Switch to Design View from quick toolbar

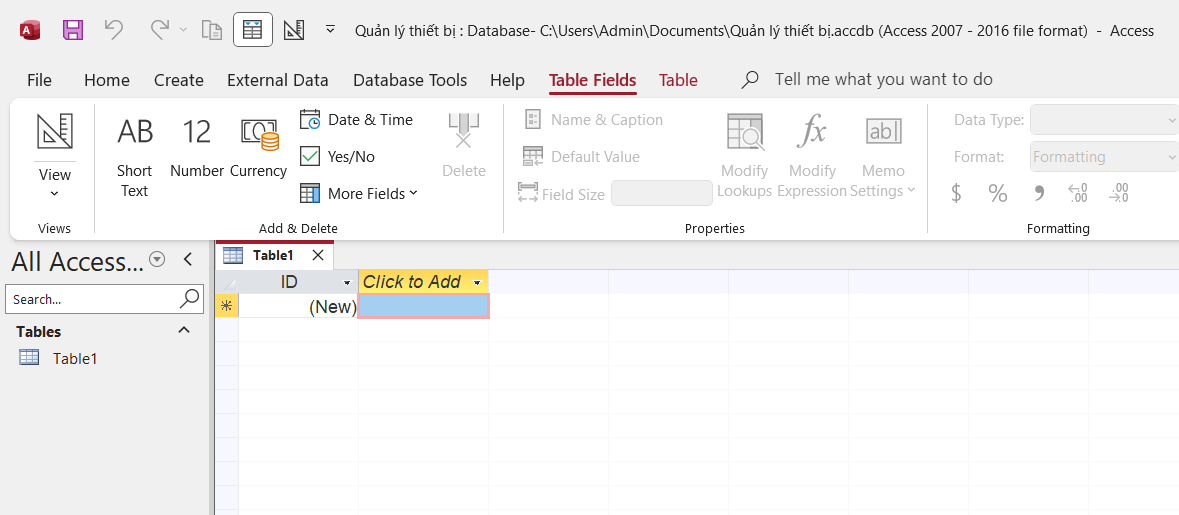point(293,30)
